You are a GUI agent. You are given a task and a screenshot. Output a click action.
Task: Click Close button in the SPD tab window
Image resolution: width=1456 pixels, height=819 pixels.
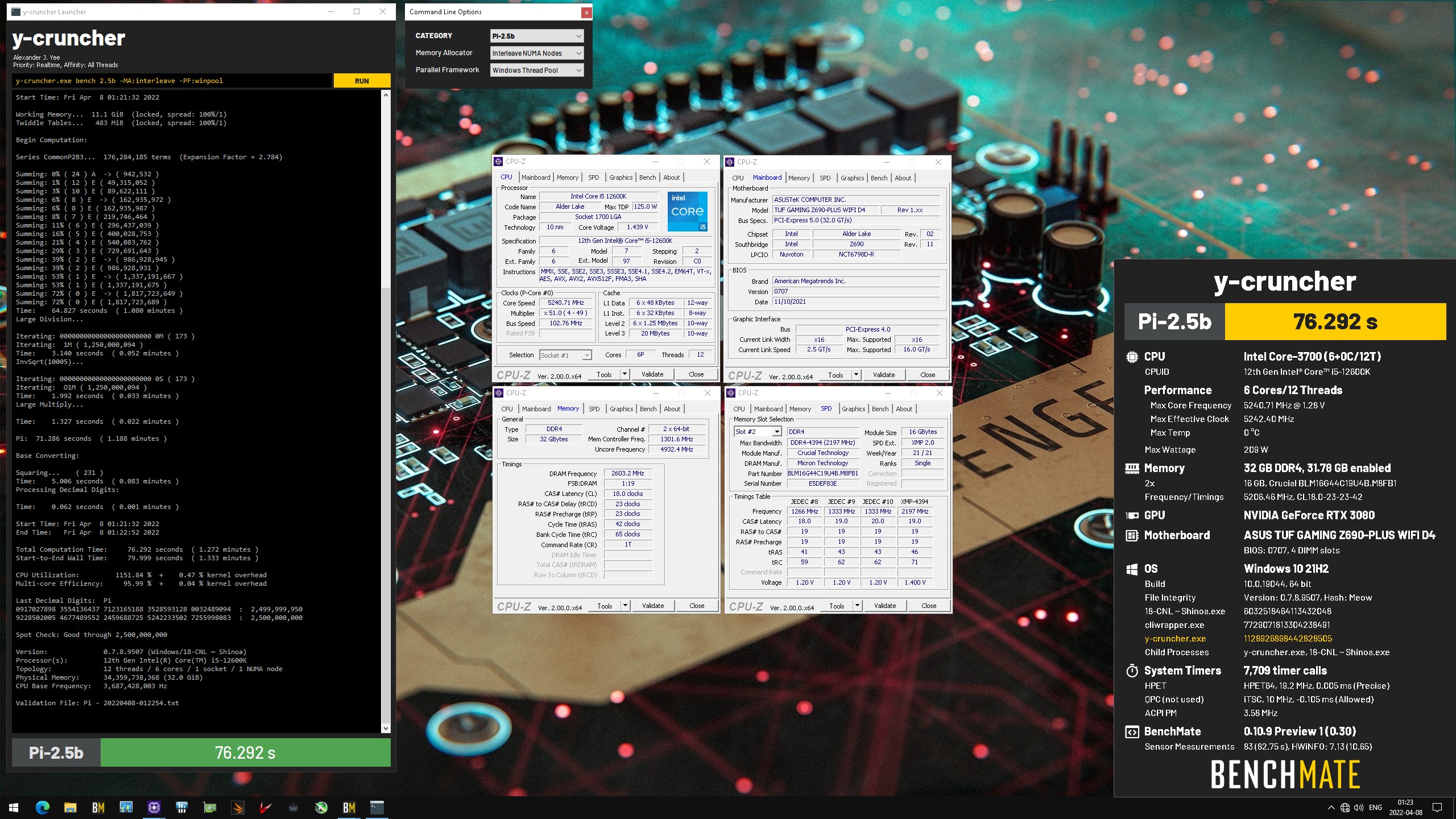pyautogui.click(x=929, y=606)
